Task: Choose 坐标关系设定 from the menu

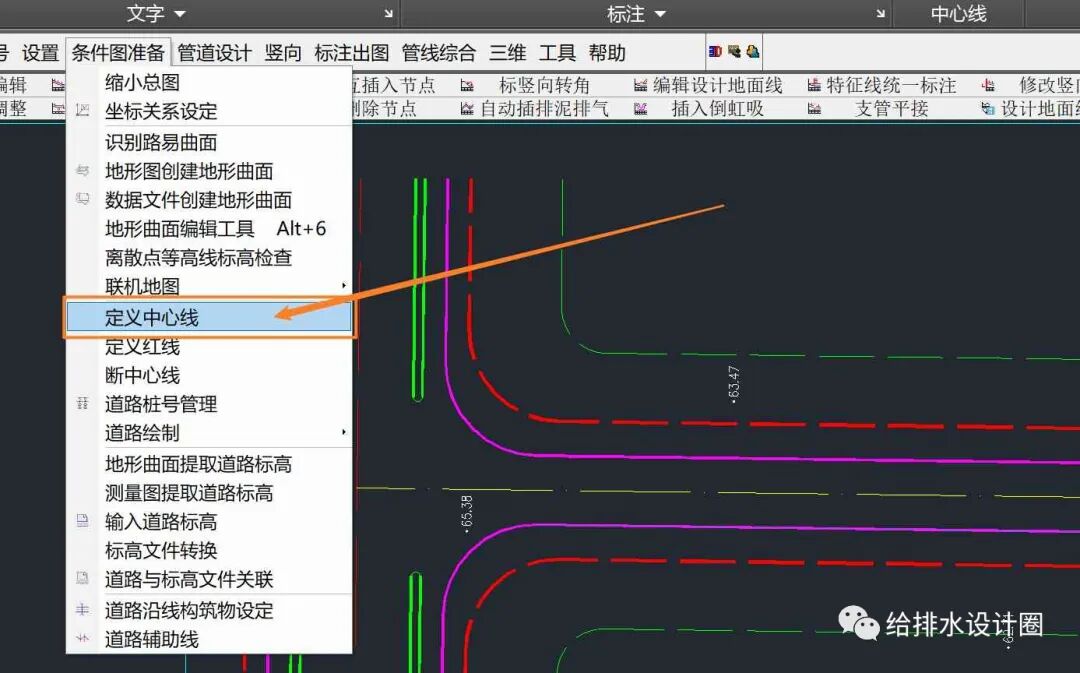Action: click(x=209, y=111)
